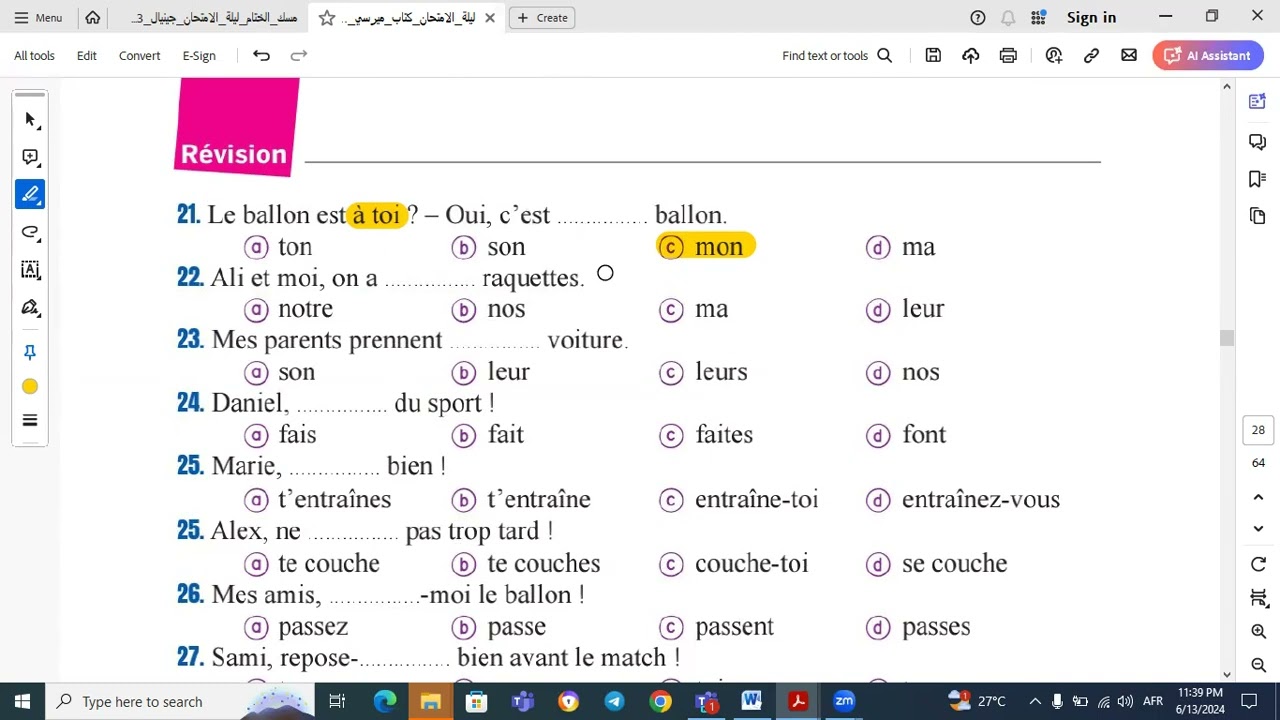Open All tools panel
The width and height of the screenshot is (1280, 720).
coord(34,56)
